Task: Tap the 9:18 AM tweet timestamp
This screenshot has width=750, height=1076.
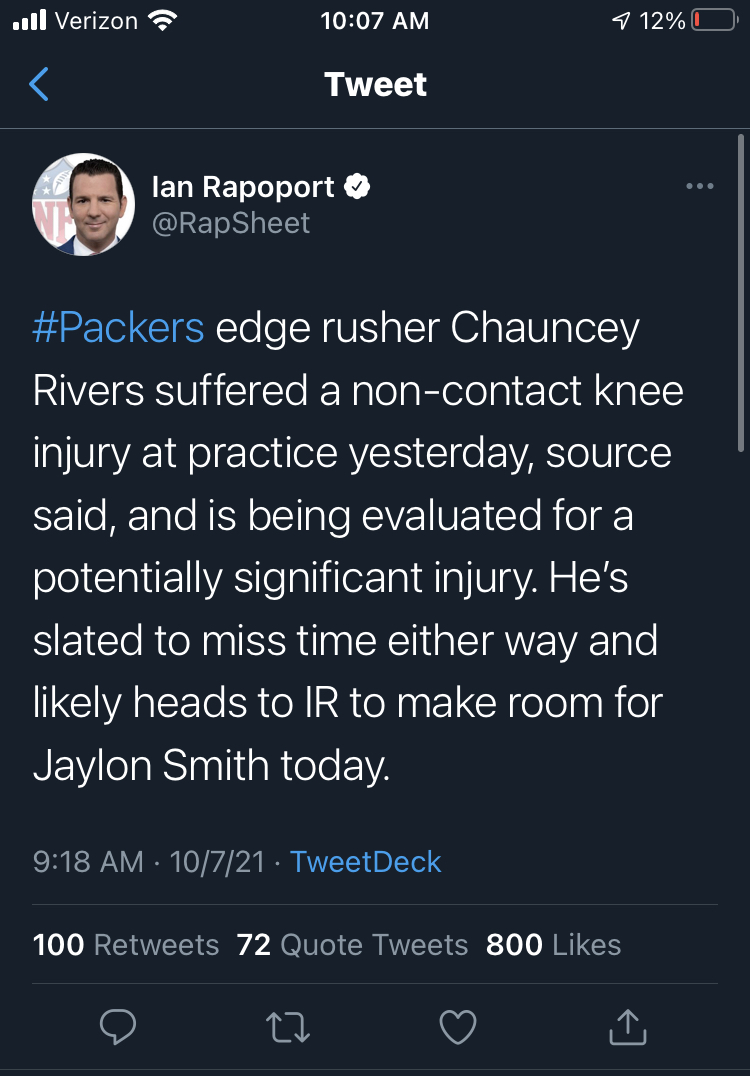Action: point(88,861)
